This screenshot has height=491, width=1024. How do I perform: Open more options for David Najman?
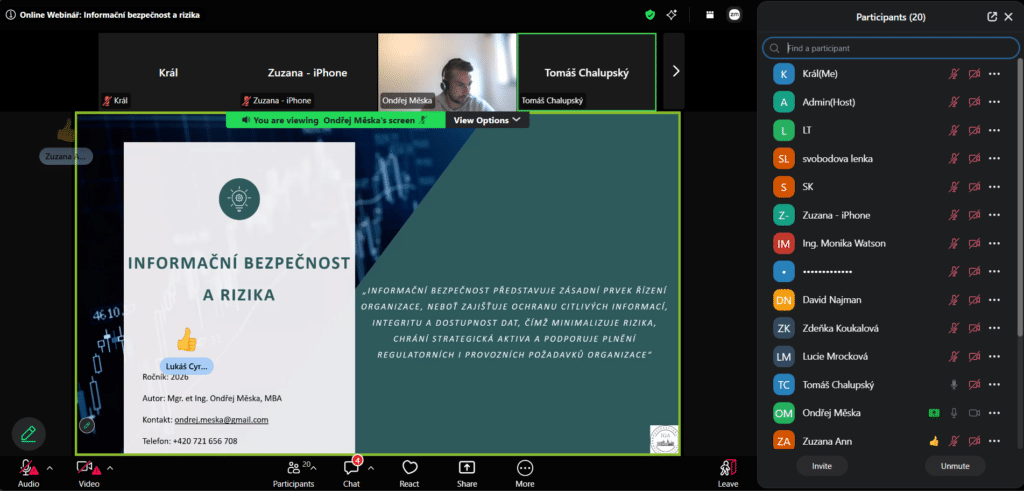[994, 300]
